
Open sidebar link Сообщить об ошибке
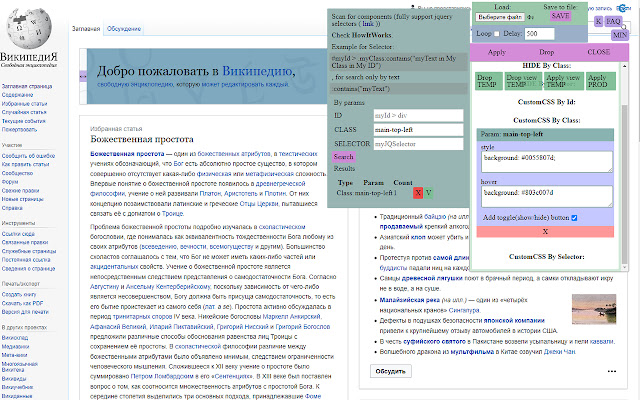(28, 156)
